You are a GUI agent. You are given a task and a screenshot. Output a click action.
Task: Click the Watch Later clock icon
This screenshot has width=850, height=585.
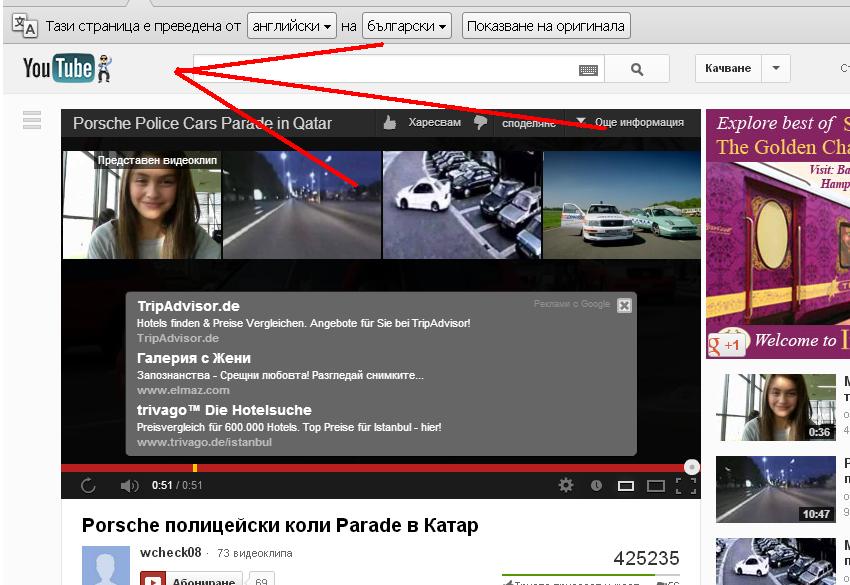[x=596, y=485]
